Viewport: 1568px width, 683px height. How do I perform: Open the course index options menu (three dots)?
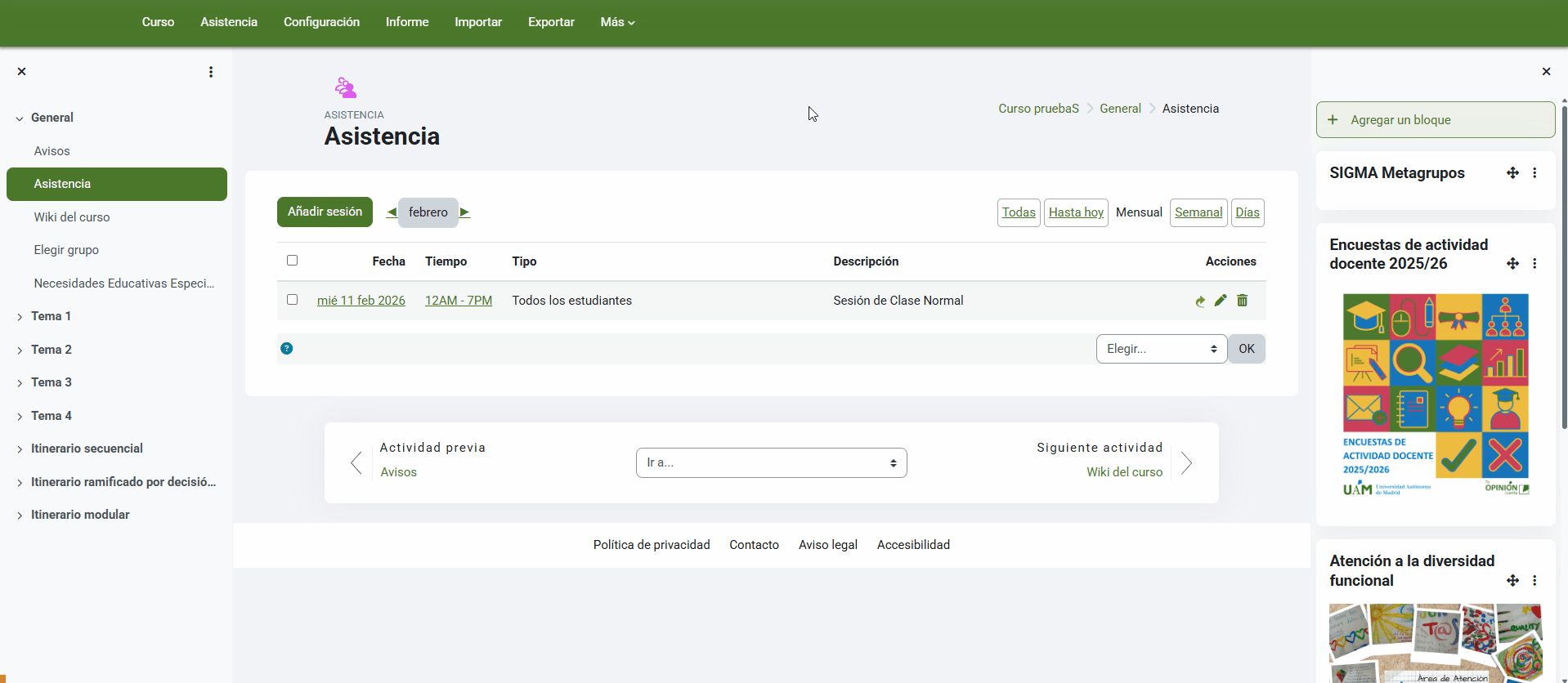click(x=211, y=72)
